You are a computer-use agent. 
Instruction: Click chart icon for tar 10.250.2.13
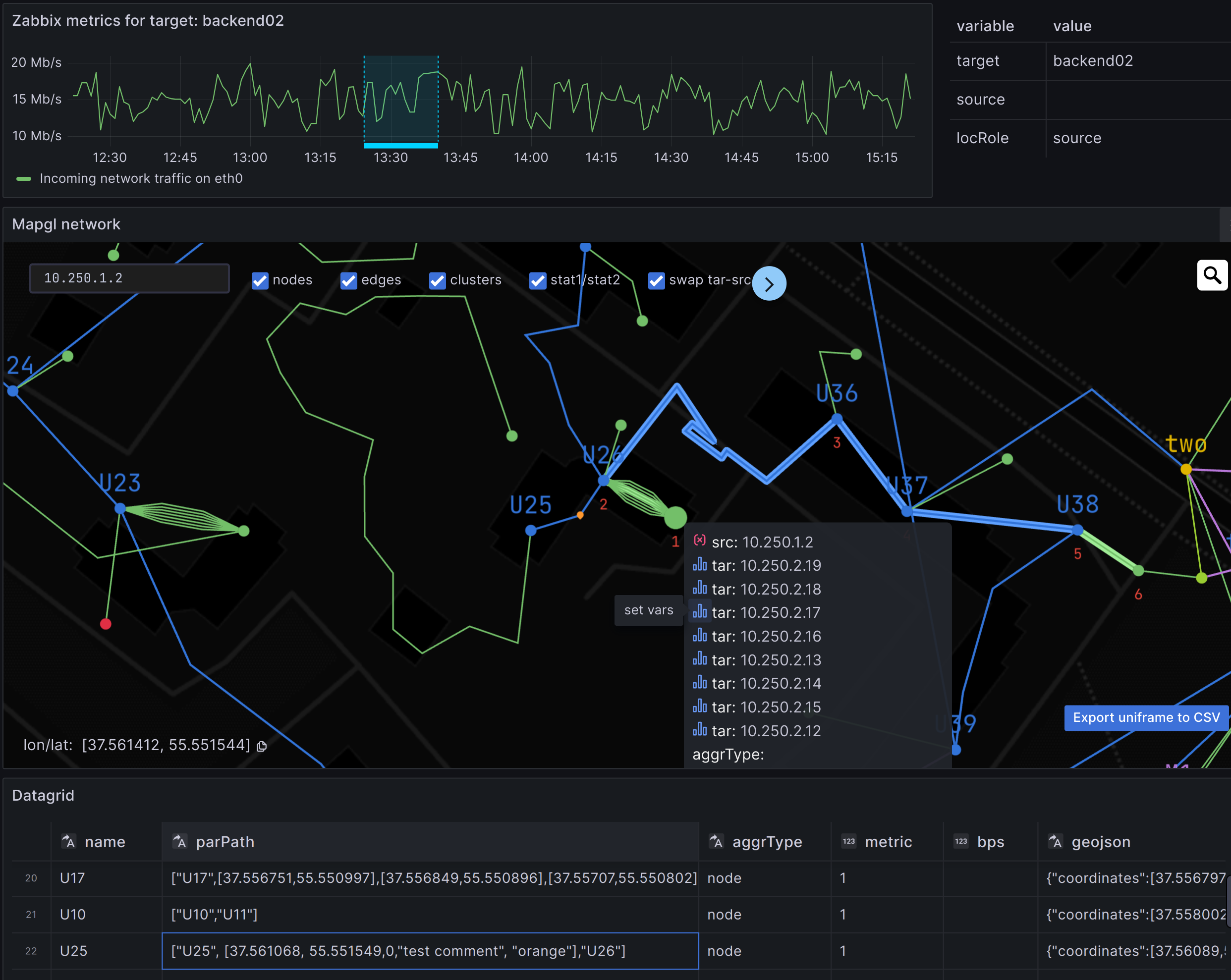tap(699, 659)
